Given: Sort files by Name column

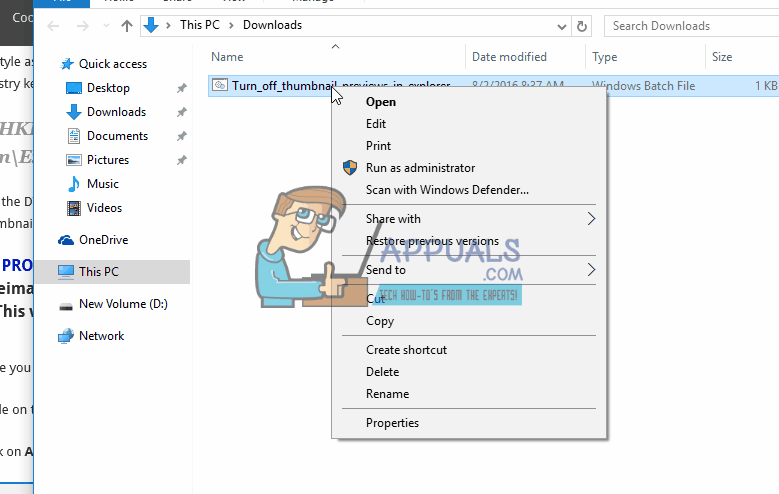Looking at the screenshot, I should point(227,57).
